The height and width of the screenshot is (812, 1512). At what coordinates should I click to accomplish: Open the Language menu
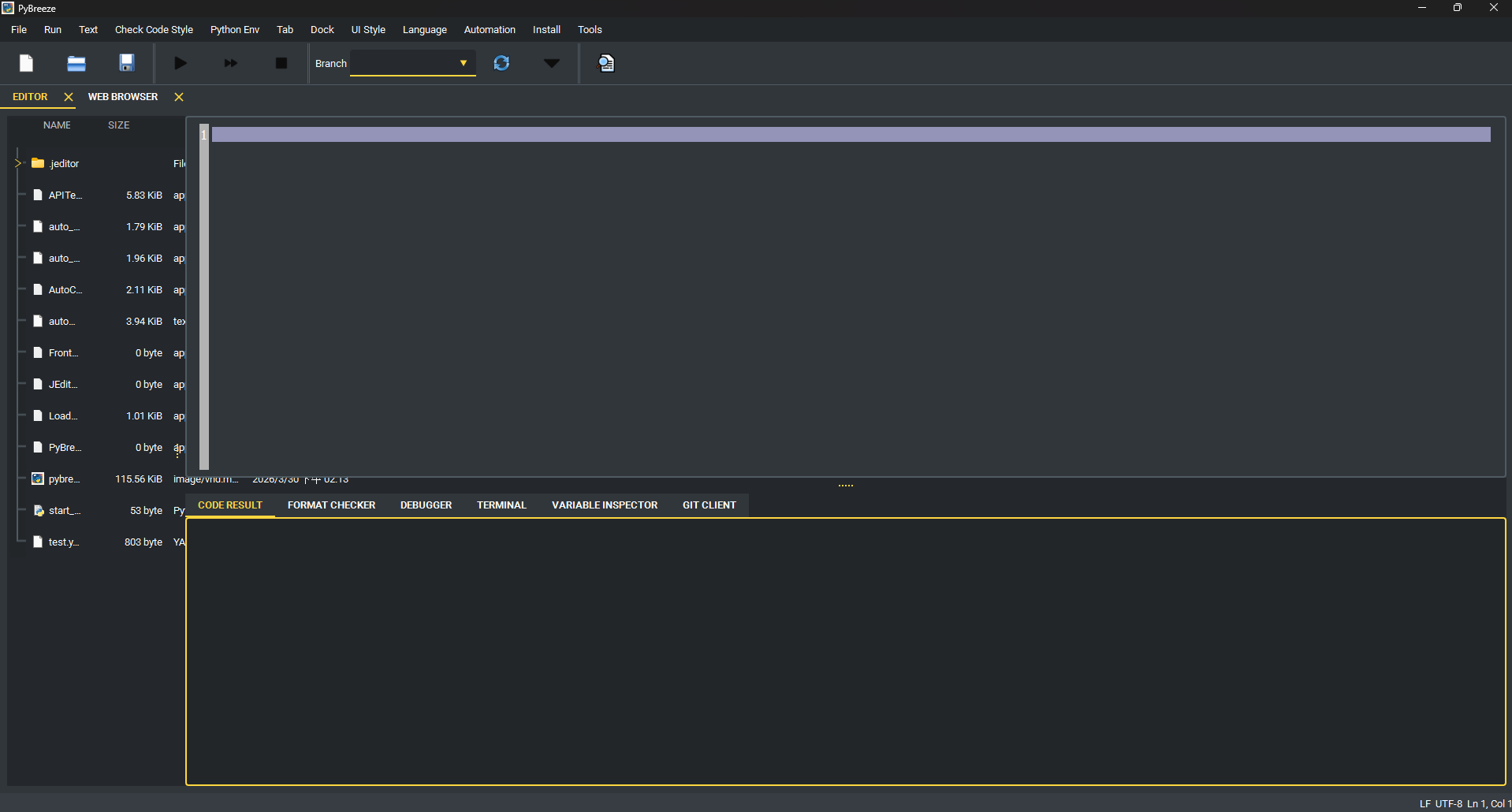tap(425, 30)
